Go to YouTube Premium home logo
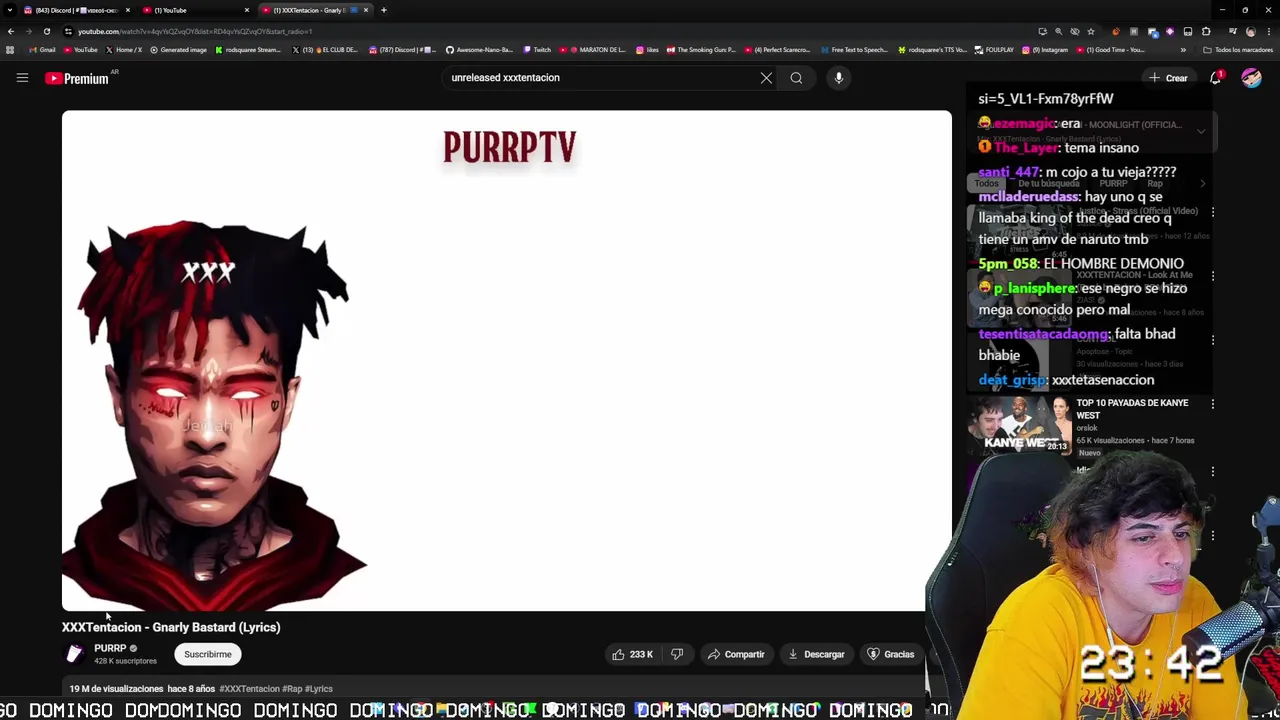The width and height of the screenshot is (1280, 720). [x=77, y=78]
